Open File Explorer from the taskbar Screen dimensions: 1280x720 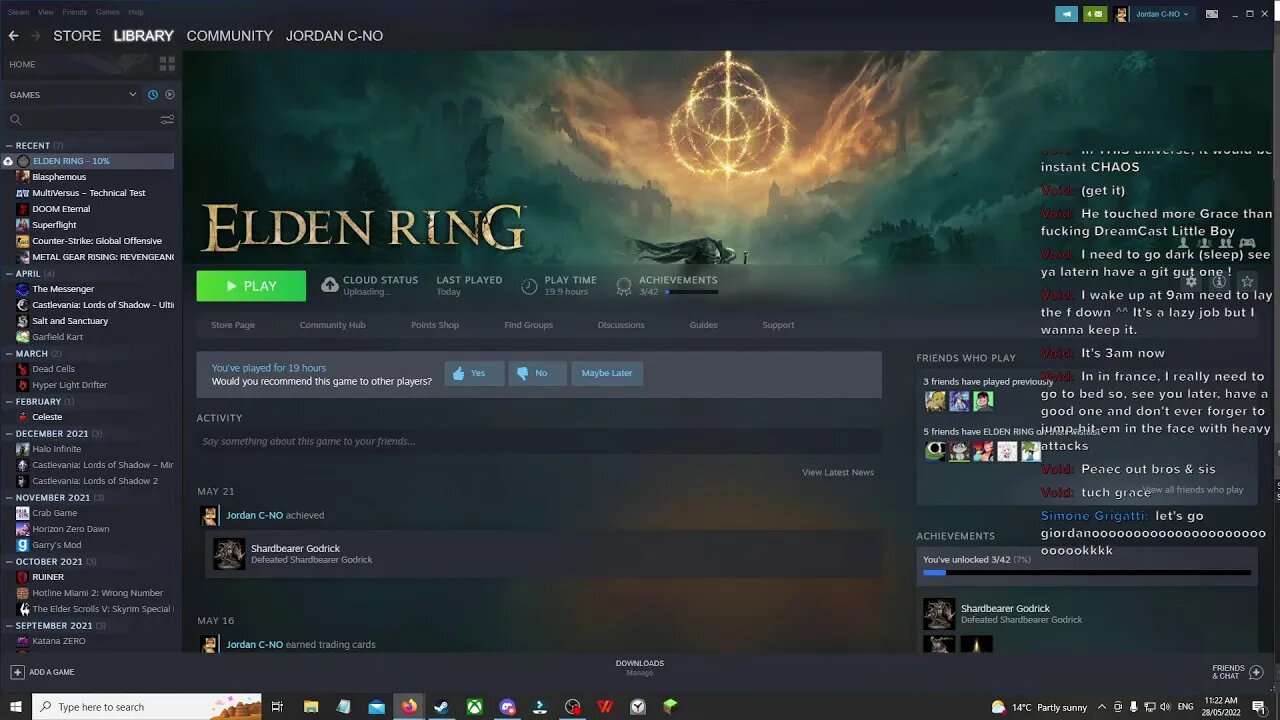click(x=311, y=707)
